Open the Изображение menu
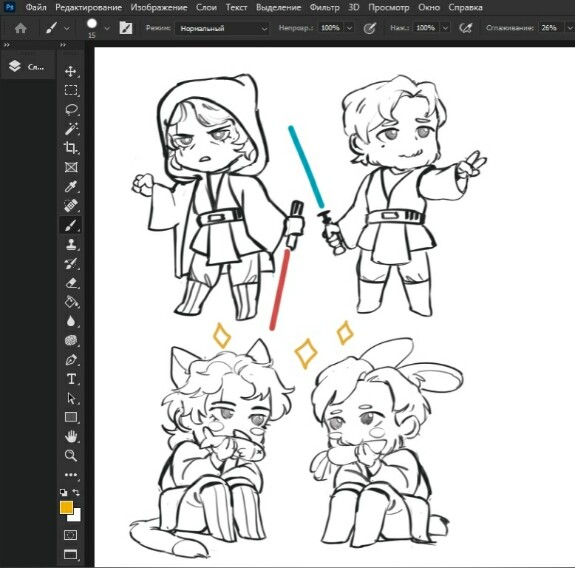575x568 pixels. tap(159, 7)
